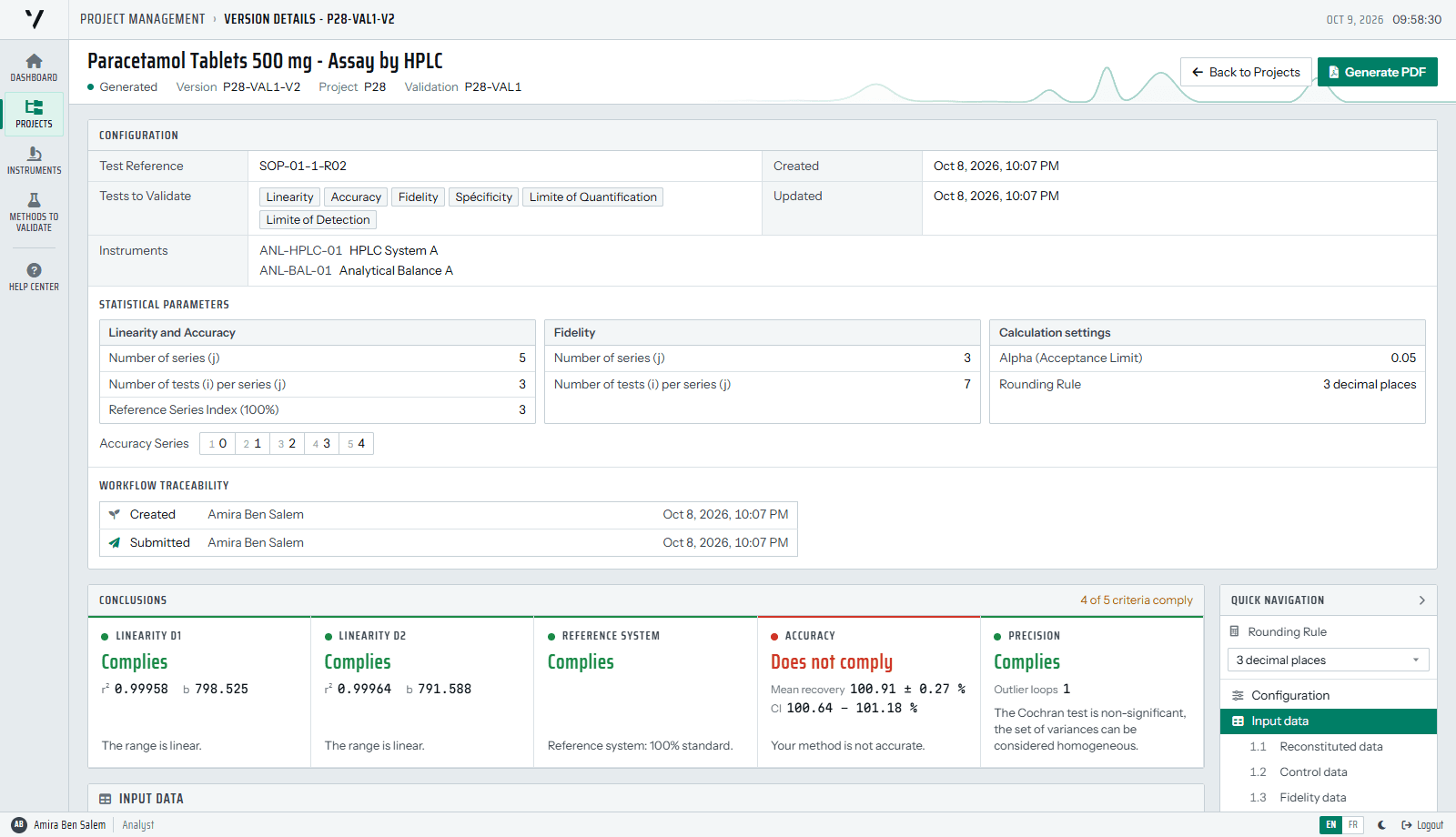This screenshot has width=1456, height=837.
Task: Click Reference System Complies result
Action: click(x=581, y=661)
